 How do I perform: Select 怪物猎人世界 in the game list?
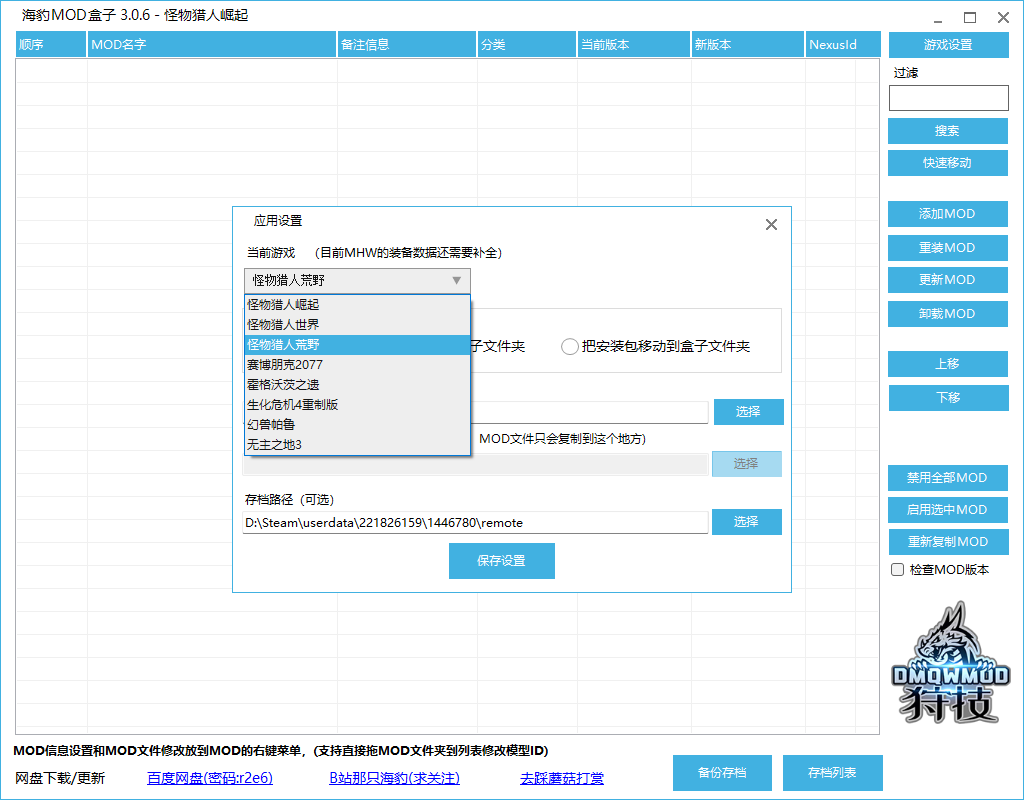coord(357,325)
